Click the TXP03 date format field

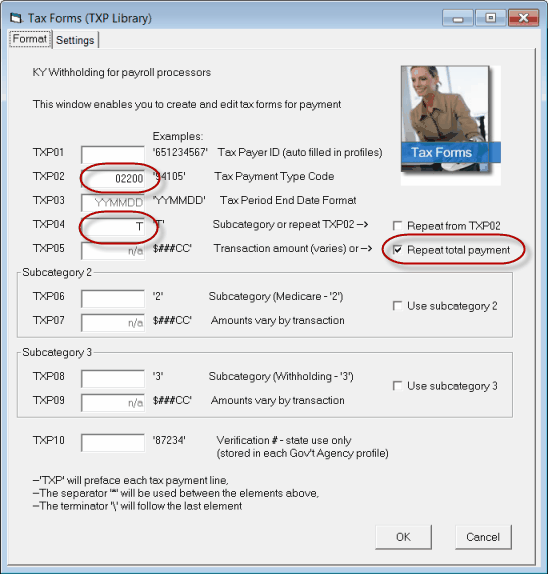pyautogui.click(x=113, y=202)
